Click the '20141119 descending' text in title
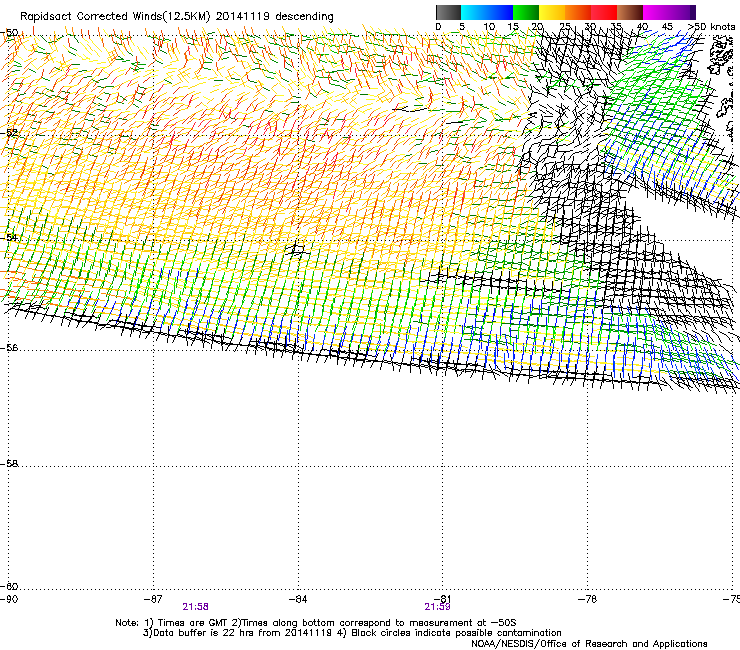The image size is (740, 650). [275, 17]
